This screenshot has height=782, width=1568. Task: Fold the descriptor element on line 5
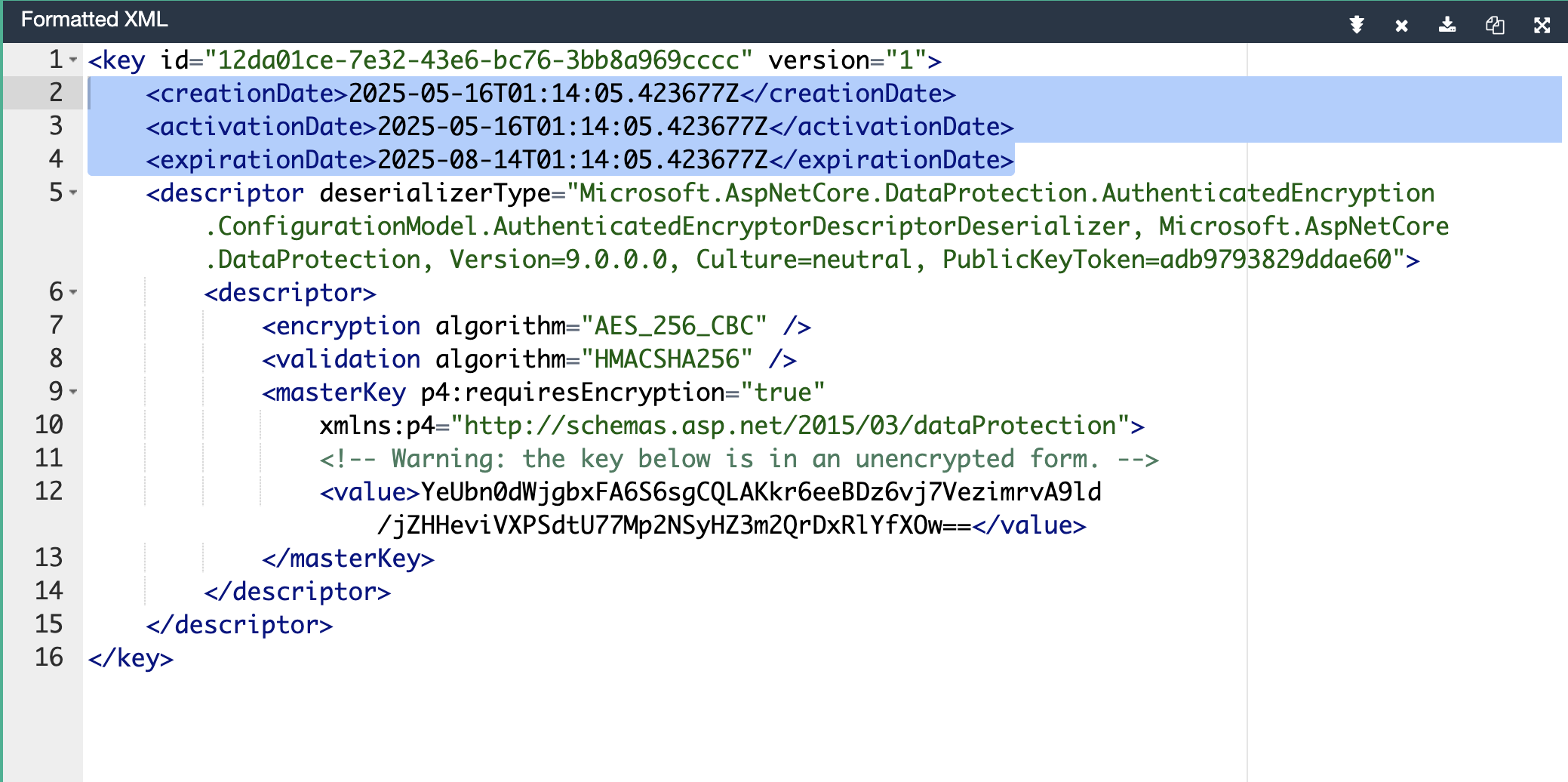pos(73,192)
